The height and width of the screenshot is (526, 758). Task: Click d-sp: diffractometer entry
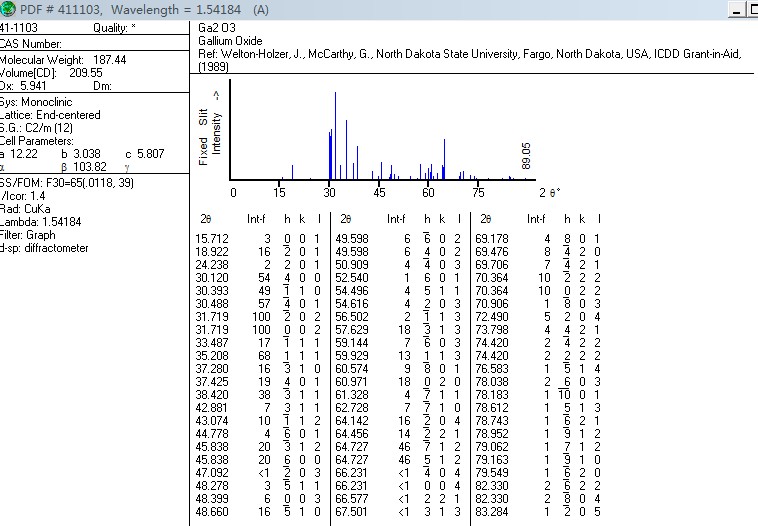(44, 248)
